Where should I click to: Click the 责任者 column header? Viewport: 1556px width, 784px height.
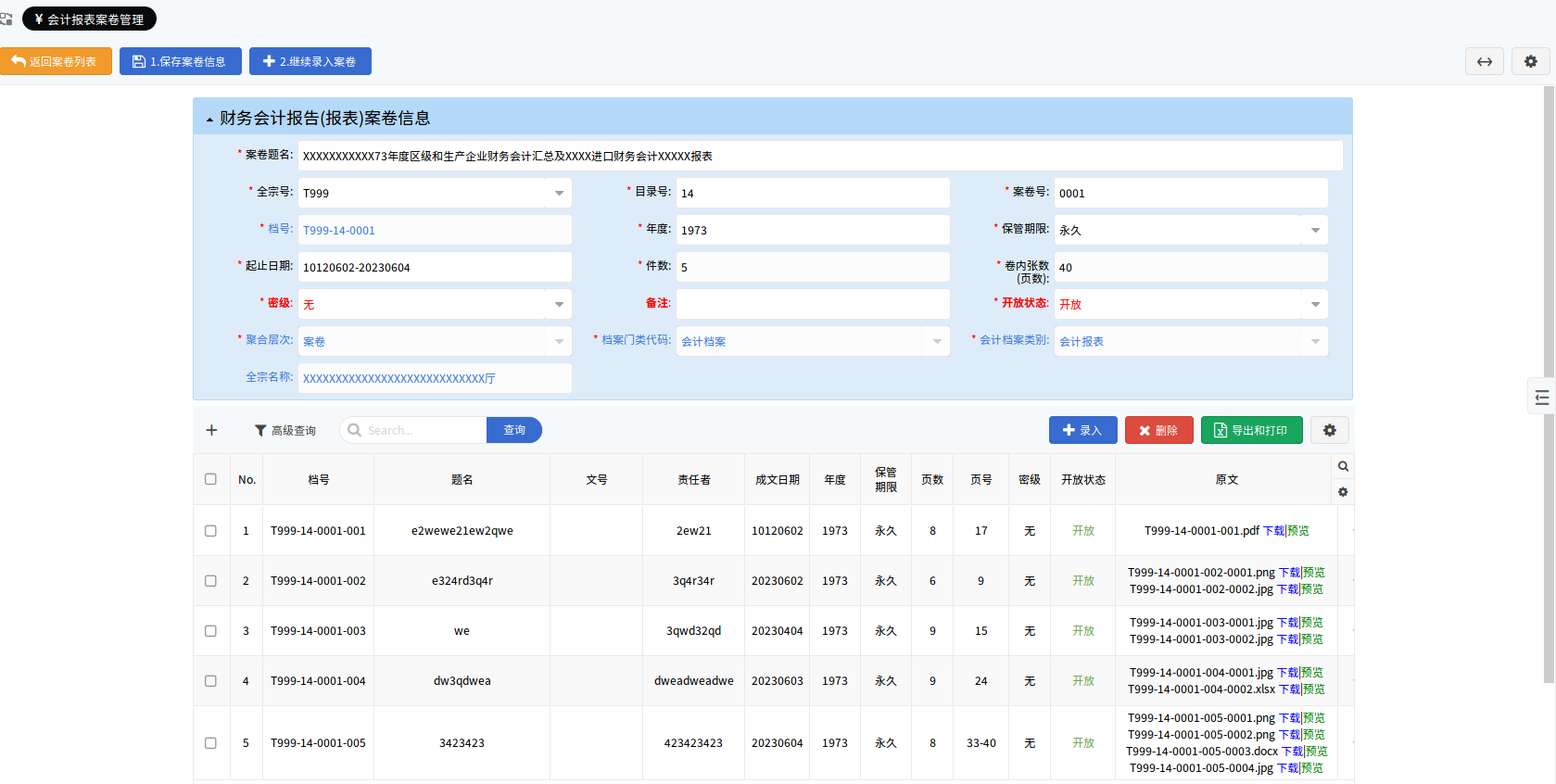click(694, 479)
